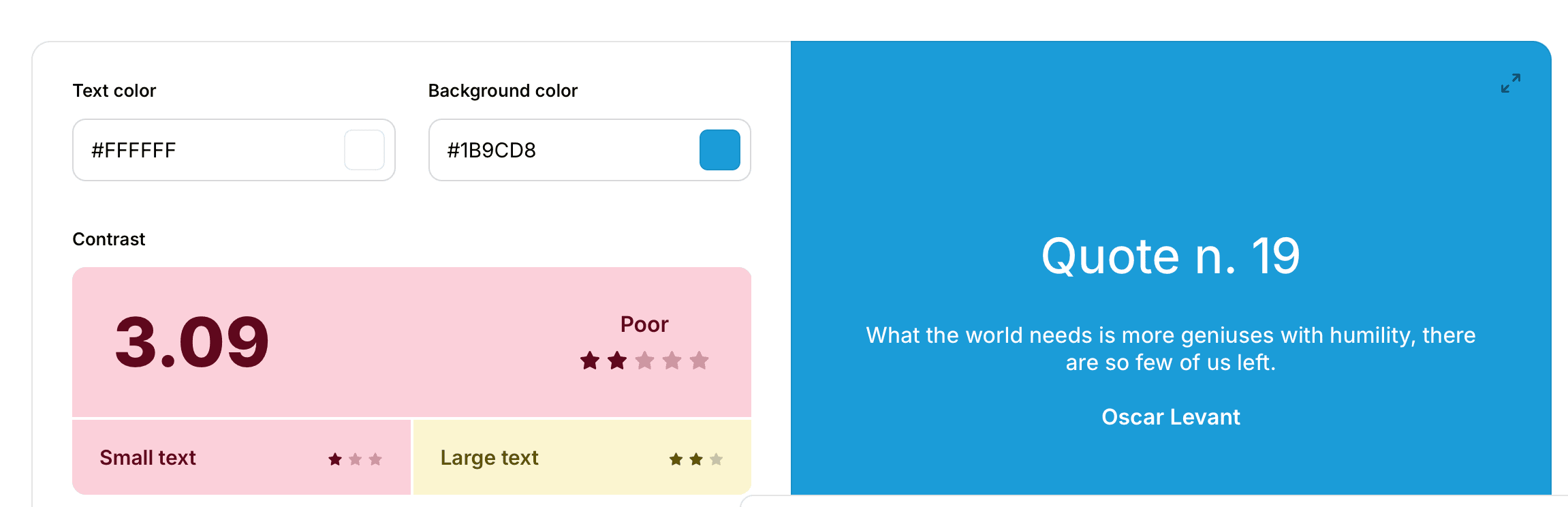Image resolution: width=1568 pixels, height=507 pixels.
Task: Expand the quote preview to fullscreen
Action: coord(1510,83)
